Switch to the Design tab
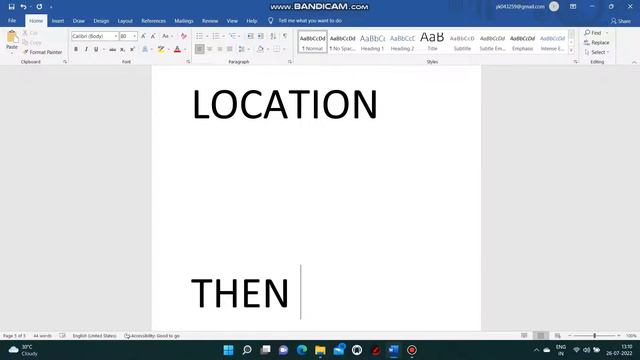 click(101, 21)
